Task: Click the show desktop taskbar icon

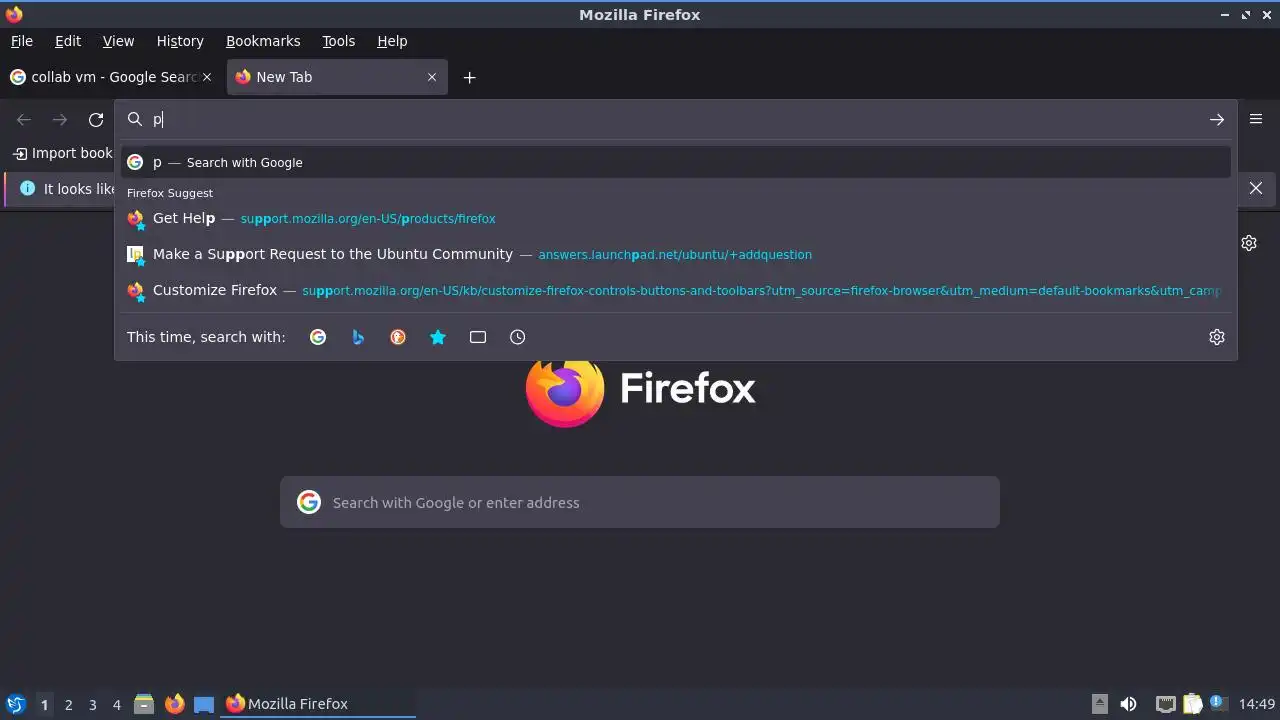Action: tap(204, 704)
